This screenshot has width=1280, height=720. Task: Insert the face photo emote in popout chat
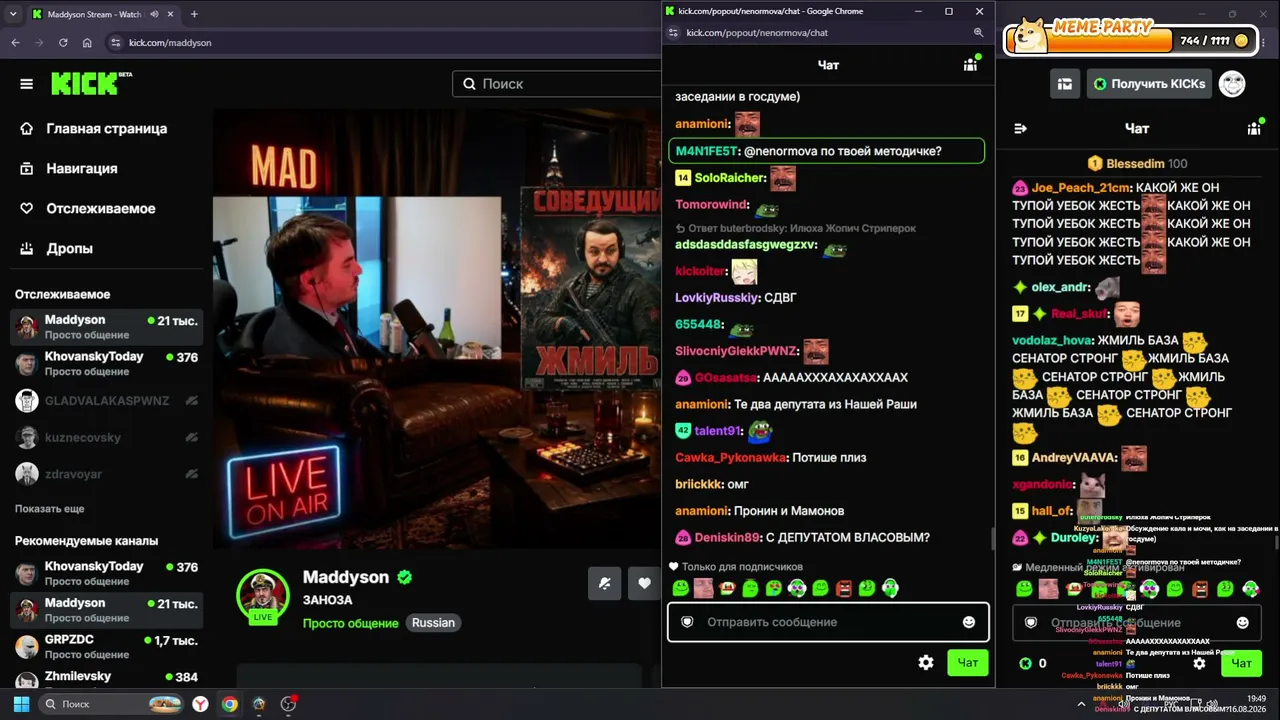[x=704, y=588]
